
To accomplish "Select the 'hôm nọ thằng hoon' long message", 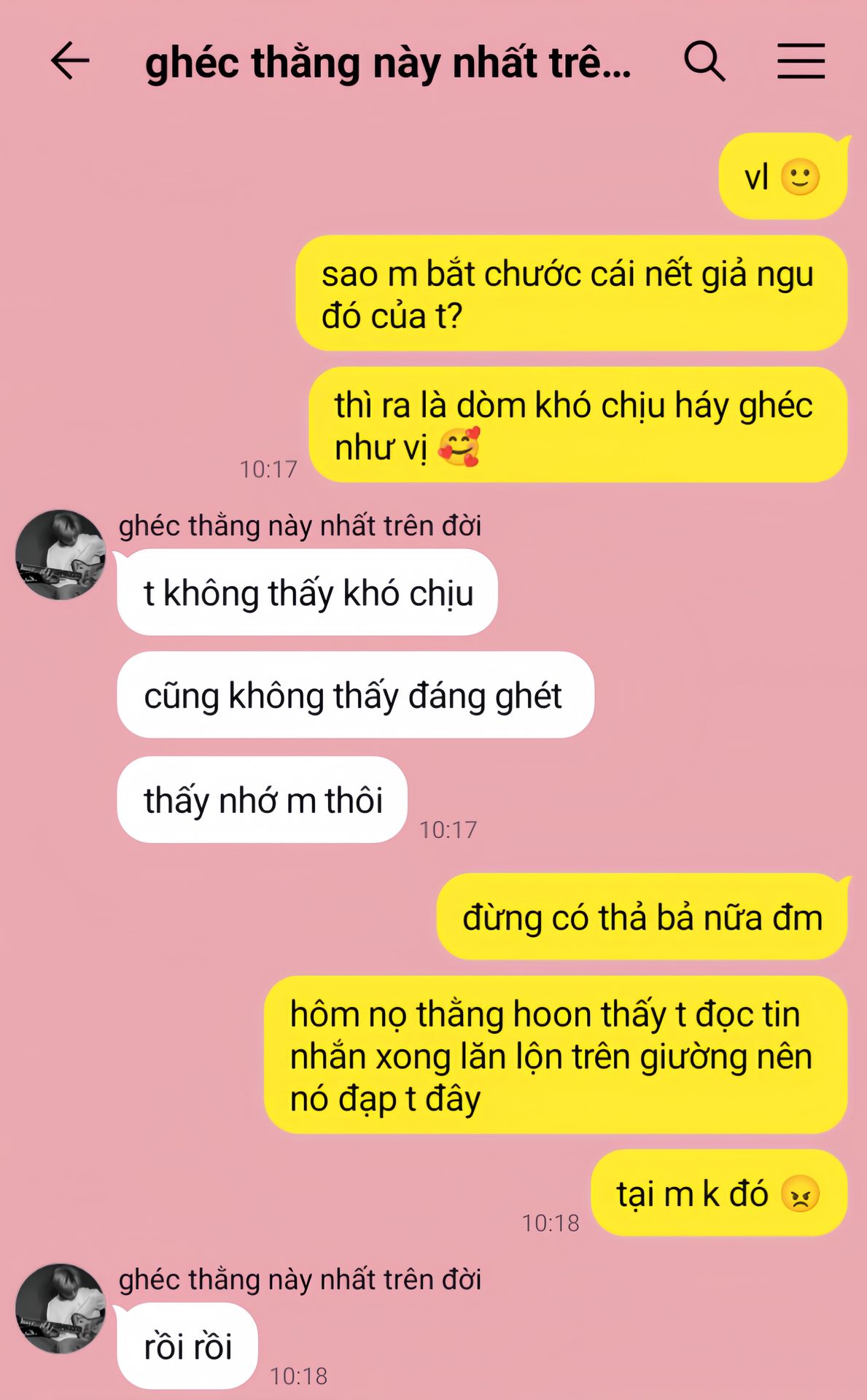I will point(556,1055).
